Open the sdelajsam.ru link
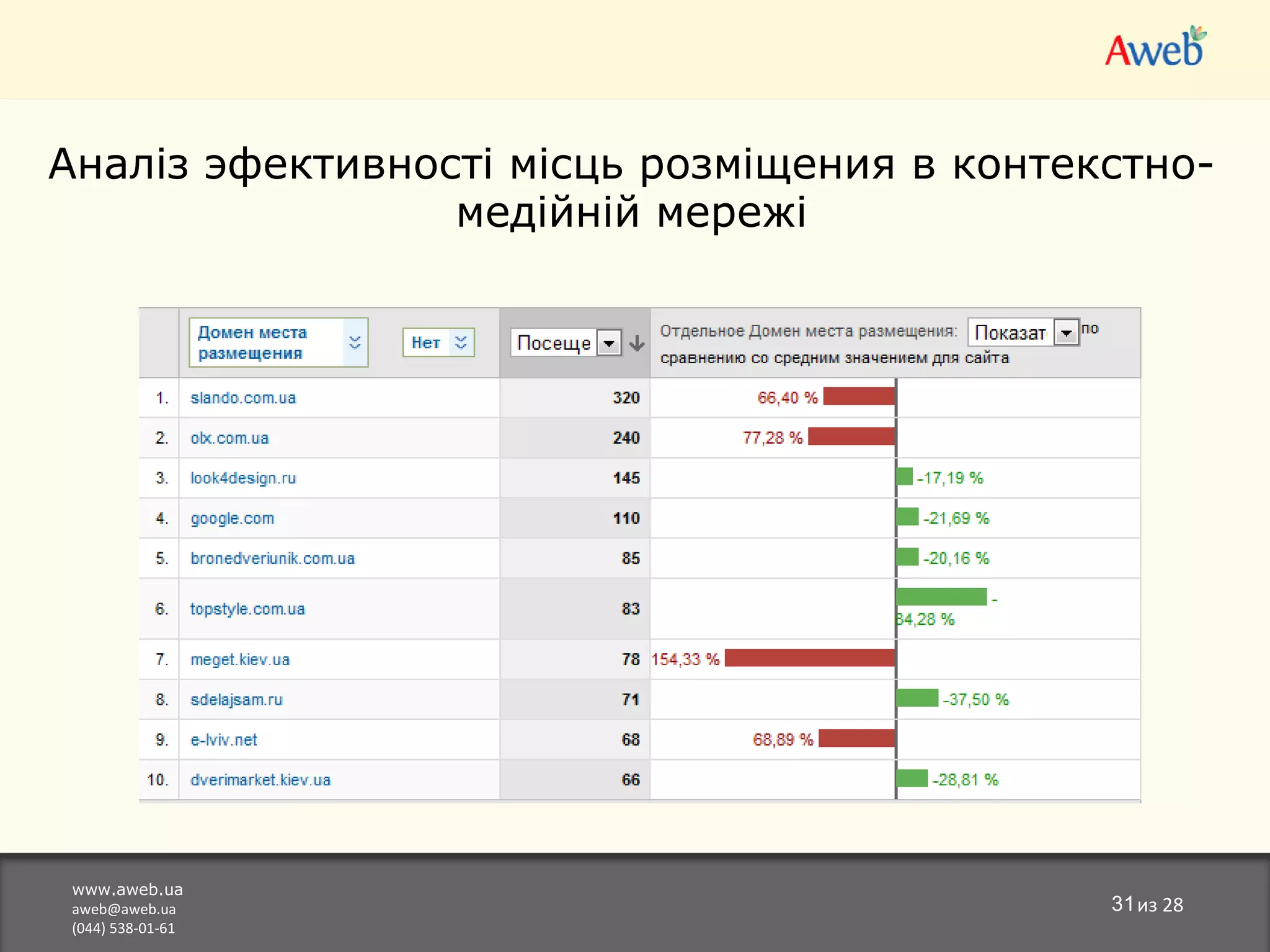1270x952 pixels. point(236,700)
